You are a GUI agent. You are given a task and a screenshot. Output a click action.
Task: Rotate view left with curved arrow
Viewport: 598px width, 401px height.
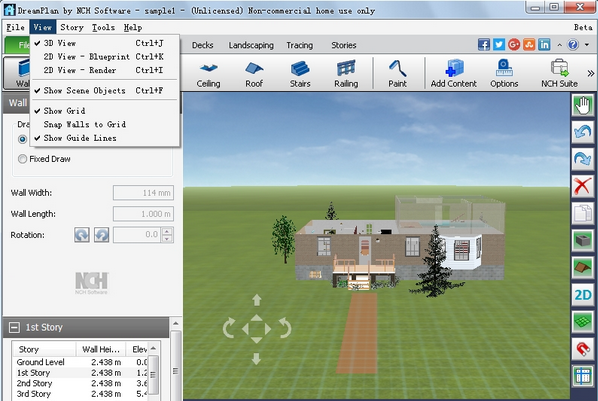(229, 328)
